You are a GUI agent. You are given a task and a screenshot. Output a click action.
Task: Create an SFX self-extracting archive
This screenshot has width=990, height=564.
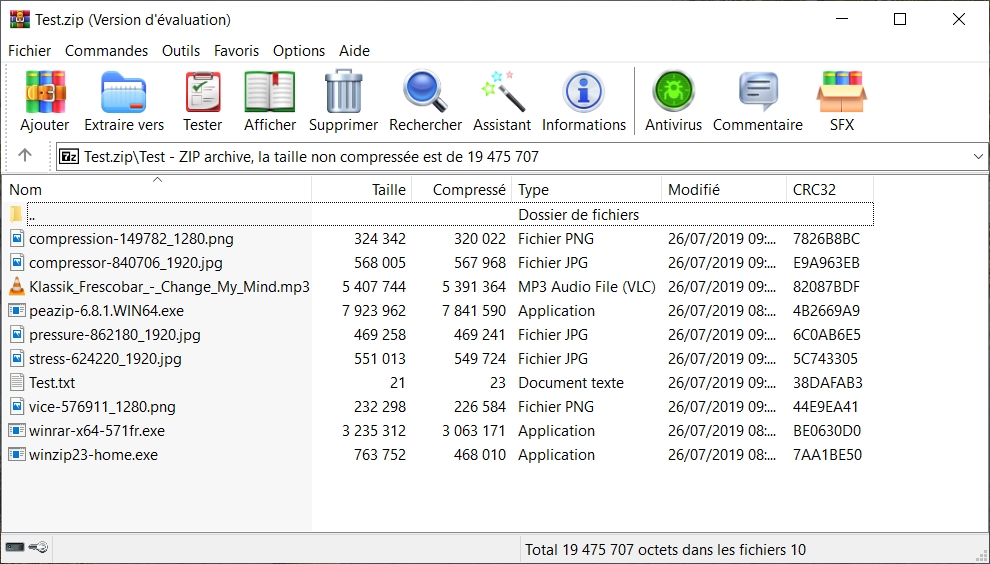click(841, 93)
